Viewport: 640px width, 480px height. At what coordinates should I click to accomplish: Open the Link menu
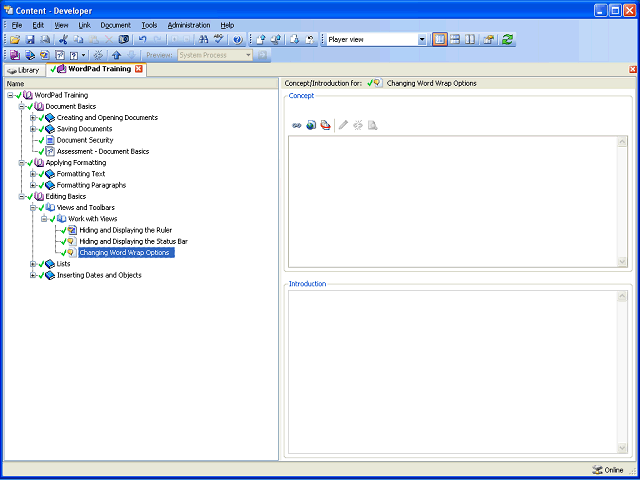84,25
